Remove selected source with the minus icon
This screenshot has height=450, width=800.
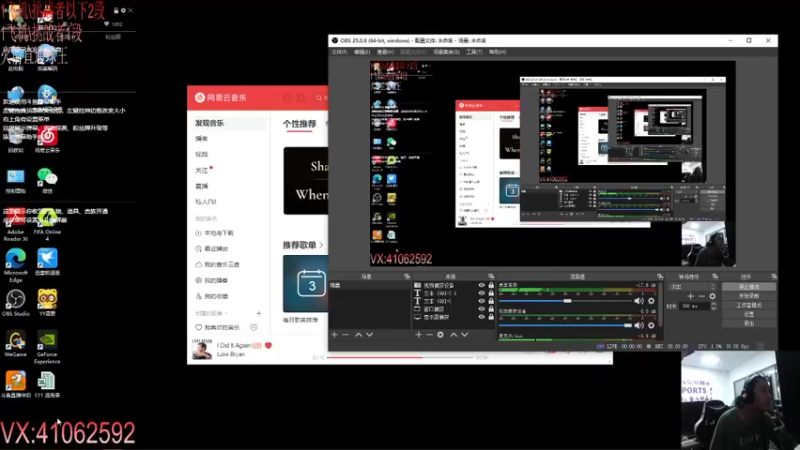tap(429, 335)
